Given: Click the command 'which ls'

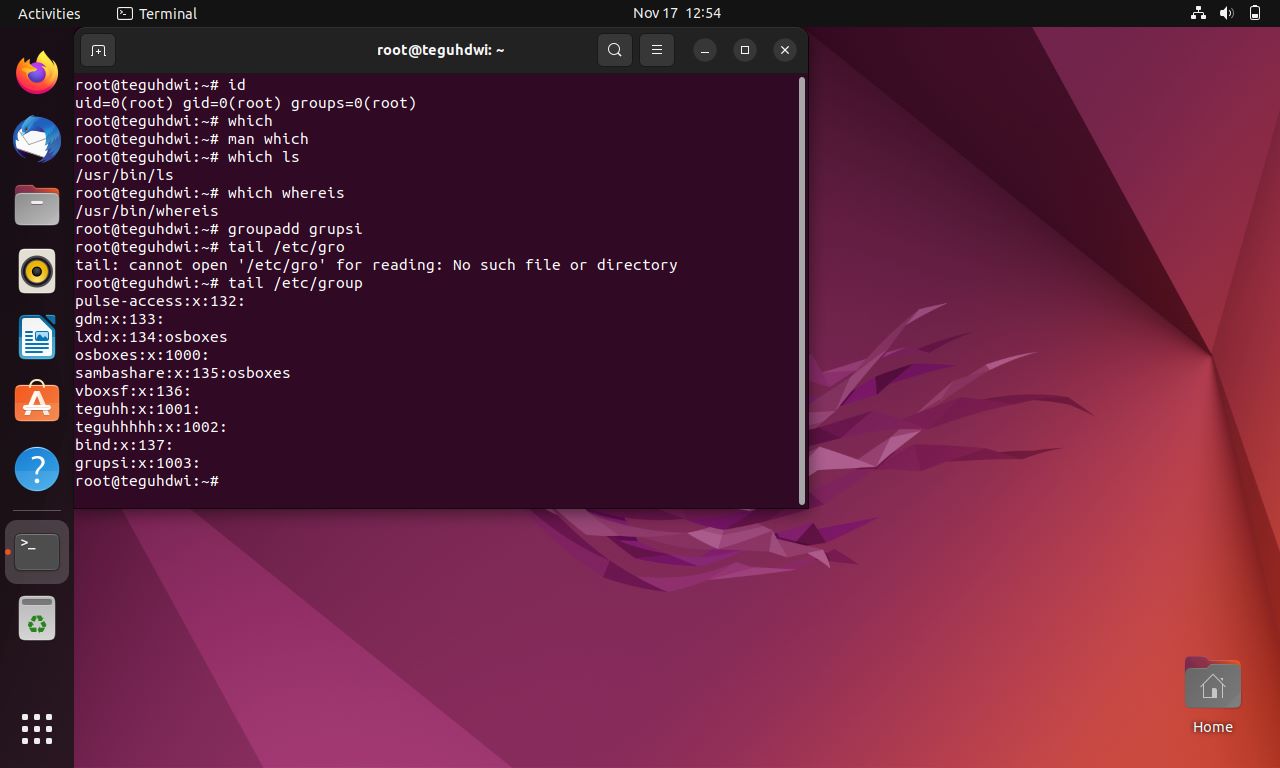Looking at the screenshot, I should point(263,157).
